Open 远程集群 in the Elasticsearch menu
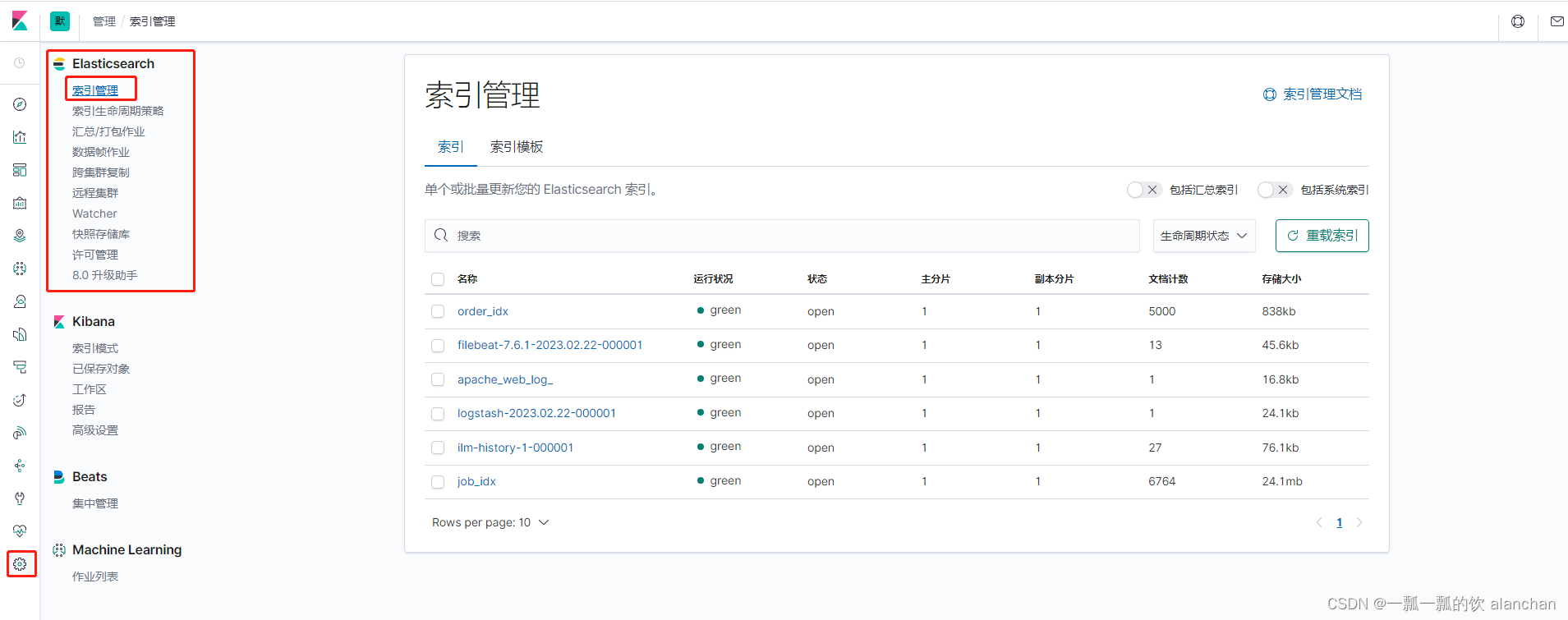This screenshot has width=1568, height=620. [x=95, y=193]
